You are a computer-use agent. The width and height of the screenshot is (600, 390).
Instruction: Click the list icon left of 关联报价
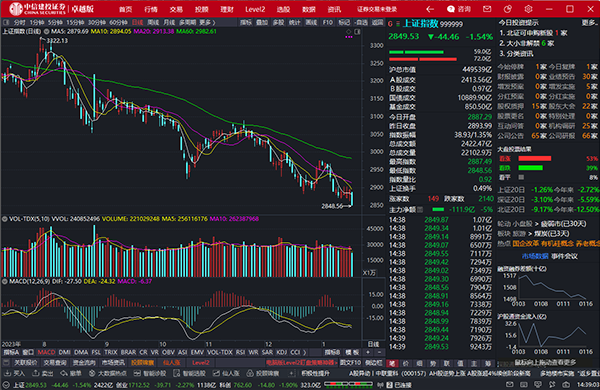(x=6, y=362)
